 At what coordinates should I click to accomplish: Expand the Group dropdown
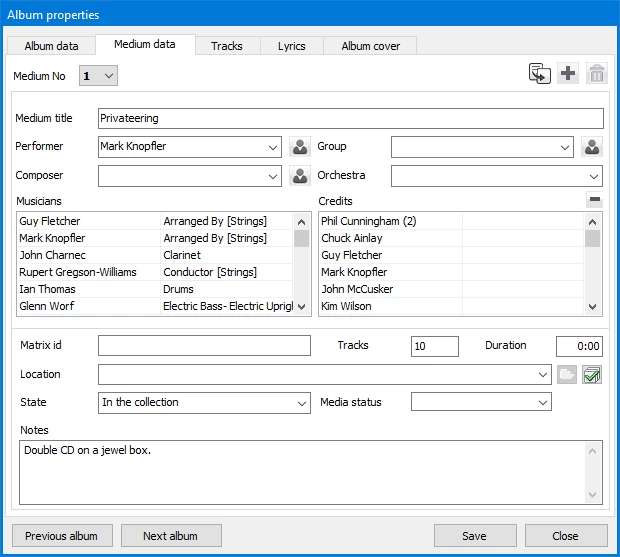[x=565, y=147]
